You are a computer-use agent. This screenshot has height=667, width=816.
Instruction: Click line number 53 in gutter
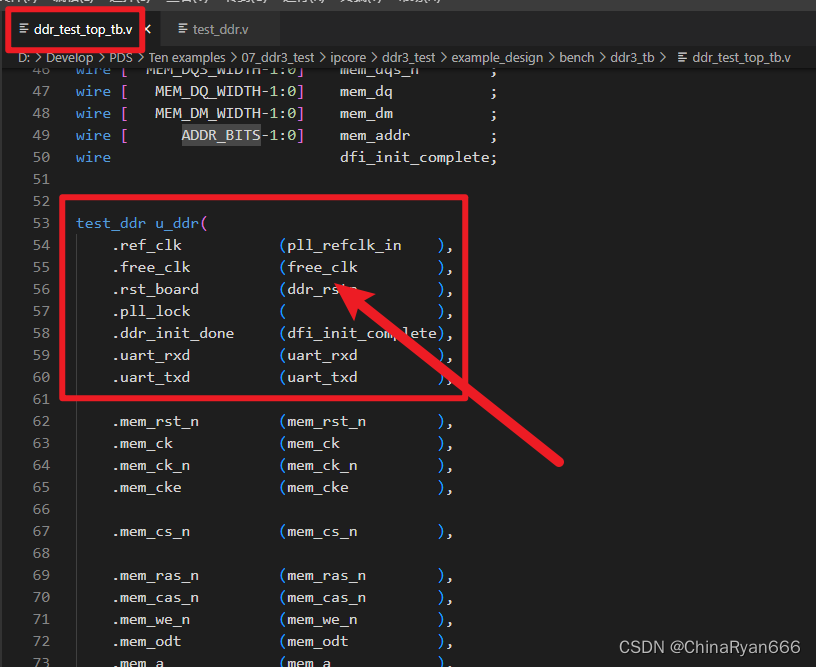pyautogui.click(x=41, y=223)
